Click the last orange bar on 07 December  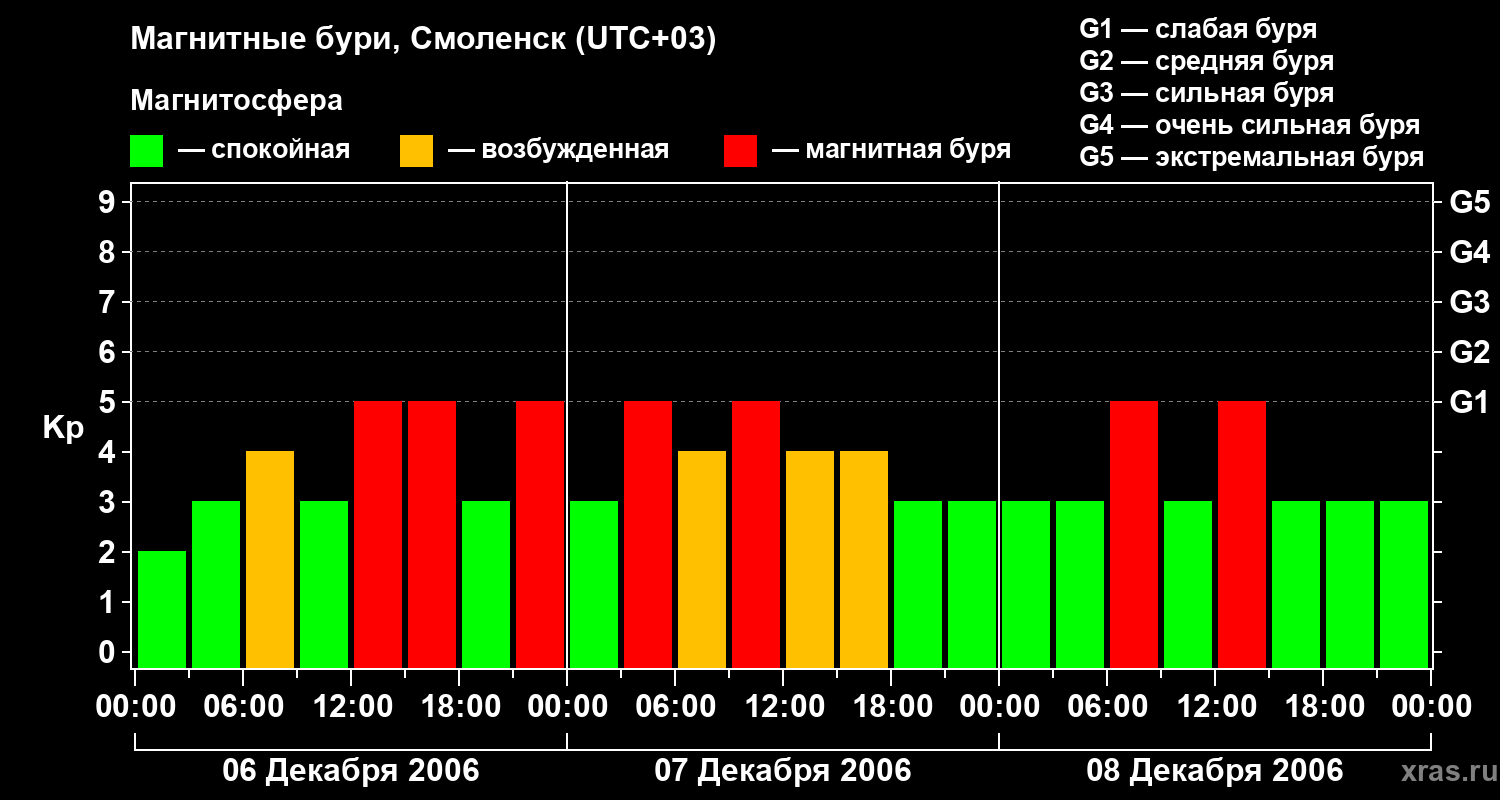pyautogui.click(x=864, y=559)
